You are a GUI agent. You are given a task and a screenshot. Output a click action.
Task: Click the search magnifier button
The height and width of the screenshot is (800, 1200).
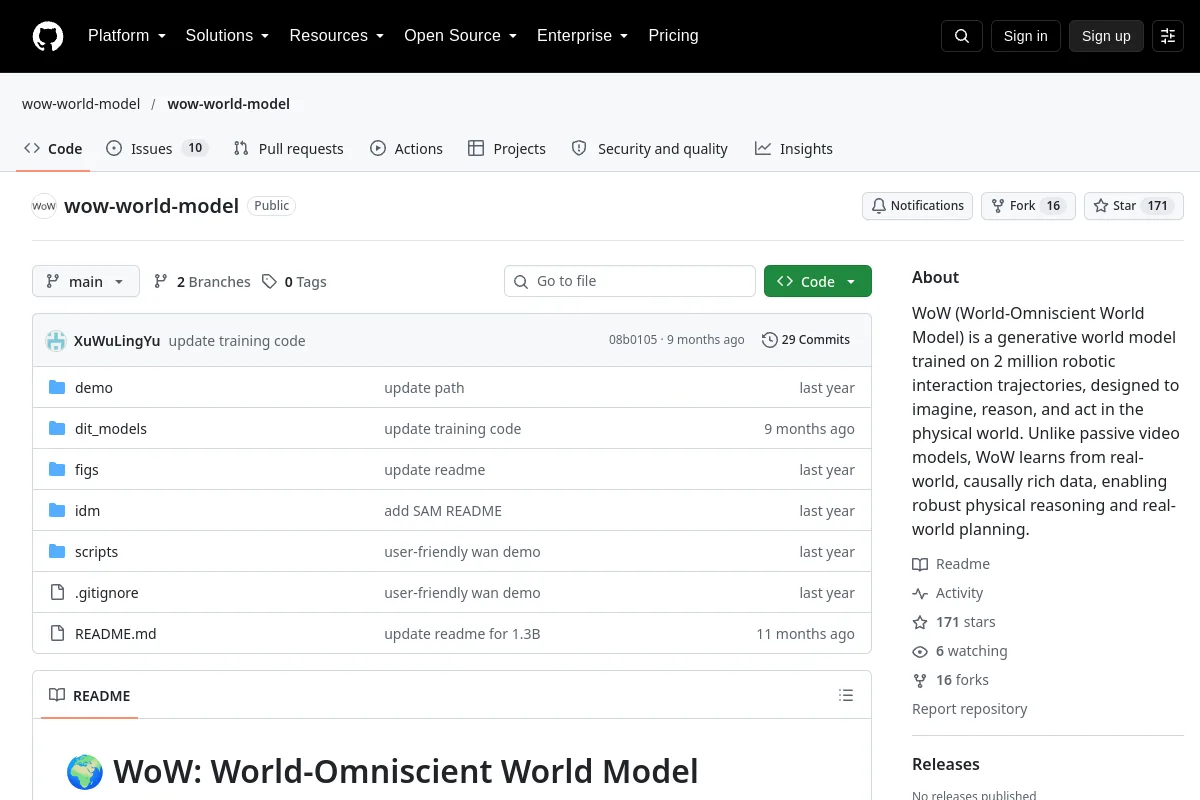tap(962, 36)
